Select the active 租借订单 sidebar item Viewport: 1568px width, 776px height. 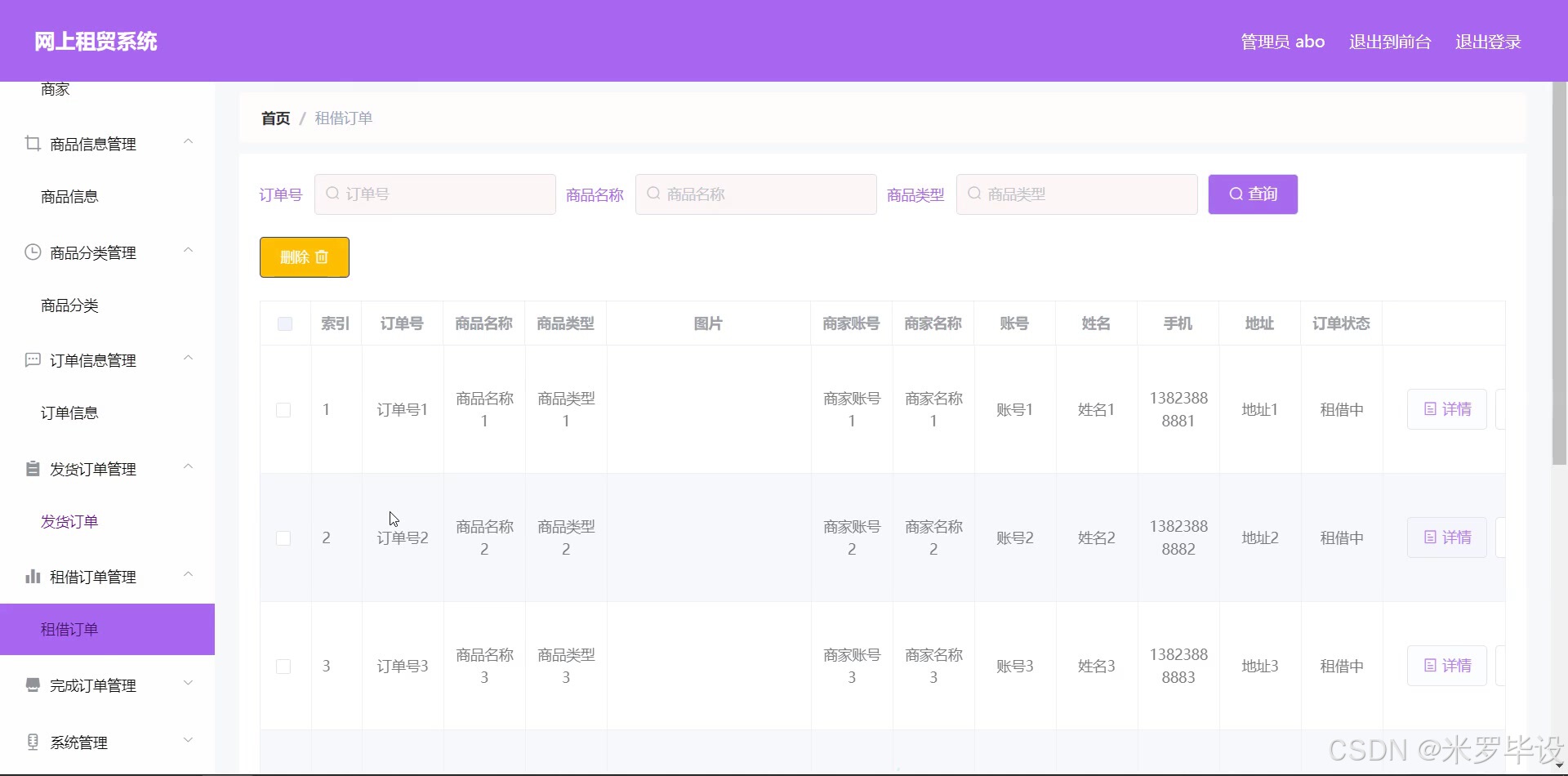[107, 630]
